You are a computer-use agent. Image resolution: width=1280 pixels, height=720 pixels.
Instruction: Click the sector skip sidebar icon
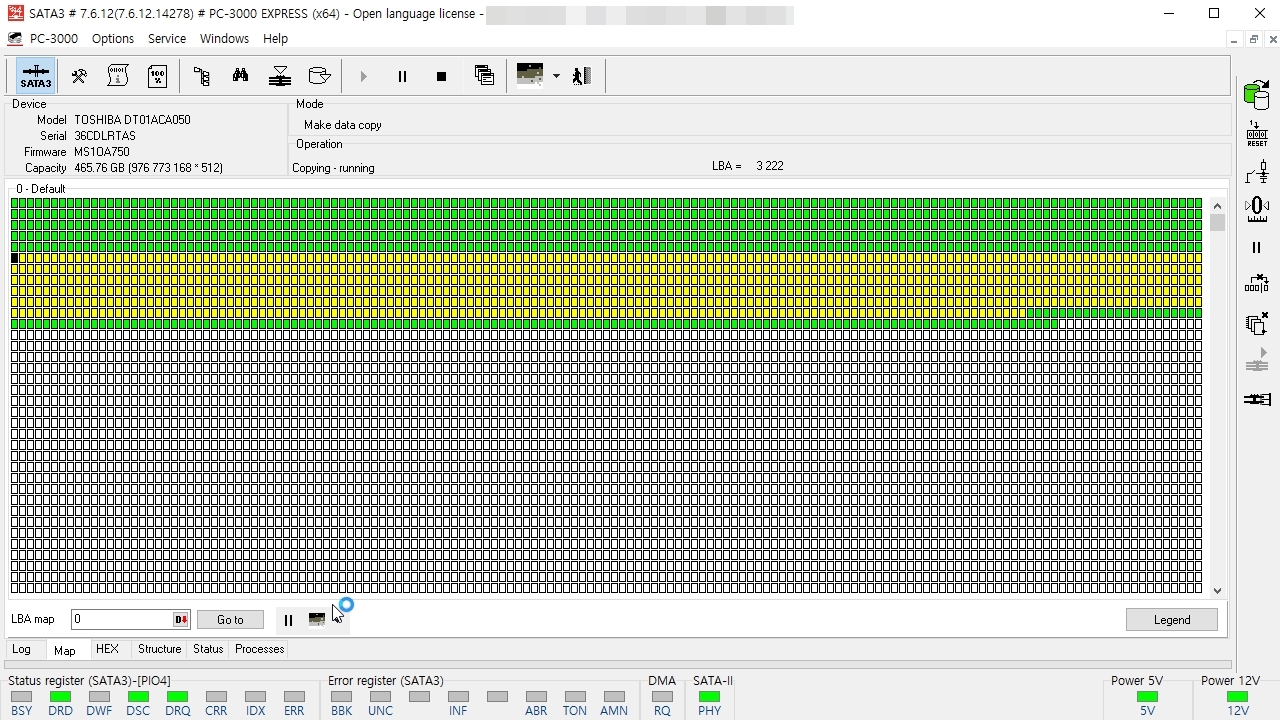click(1257, 285)
